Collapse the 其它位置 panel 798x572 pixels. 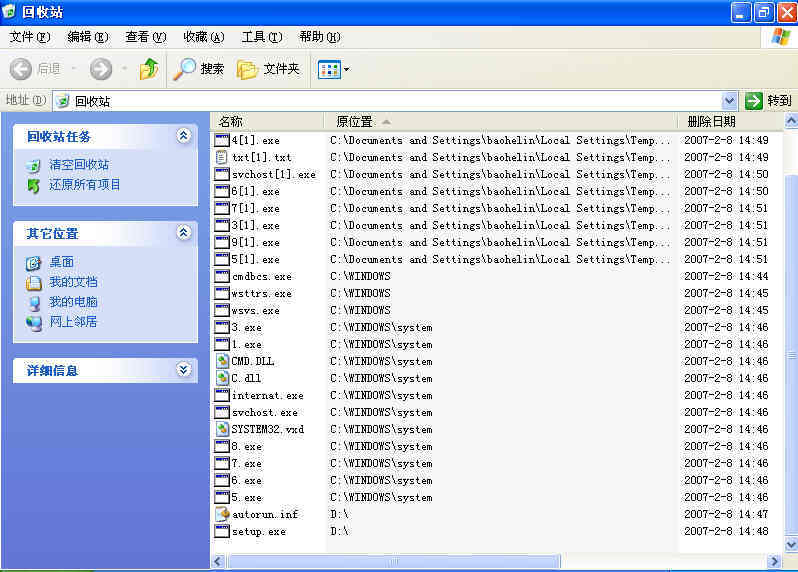183,233
